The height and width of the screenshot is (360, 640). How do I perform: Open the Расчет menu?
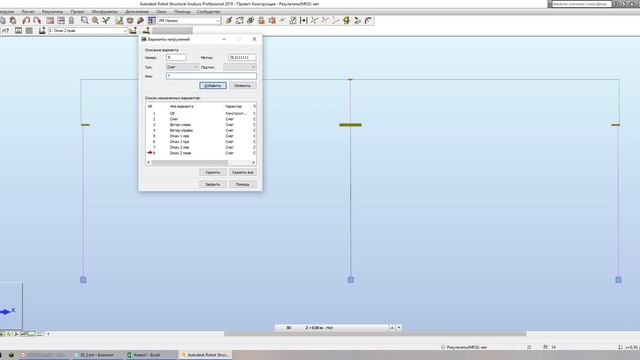tap(28, 12)
